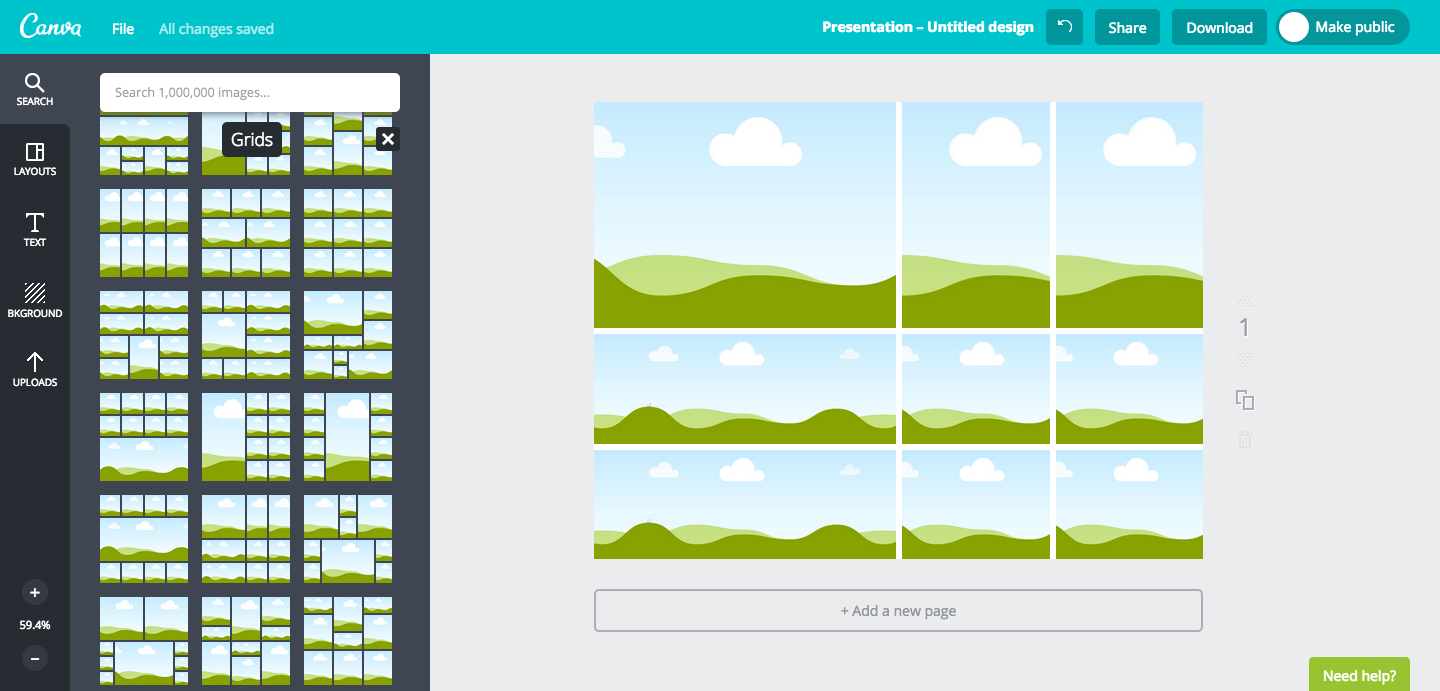Open the Need help? chat button

pos(1359,675)
